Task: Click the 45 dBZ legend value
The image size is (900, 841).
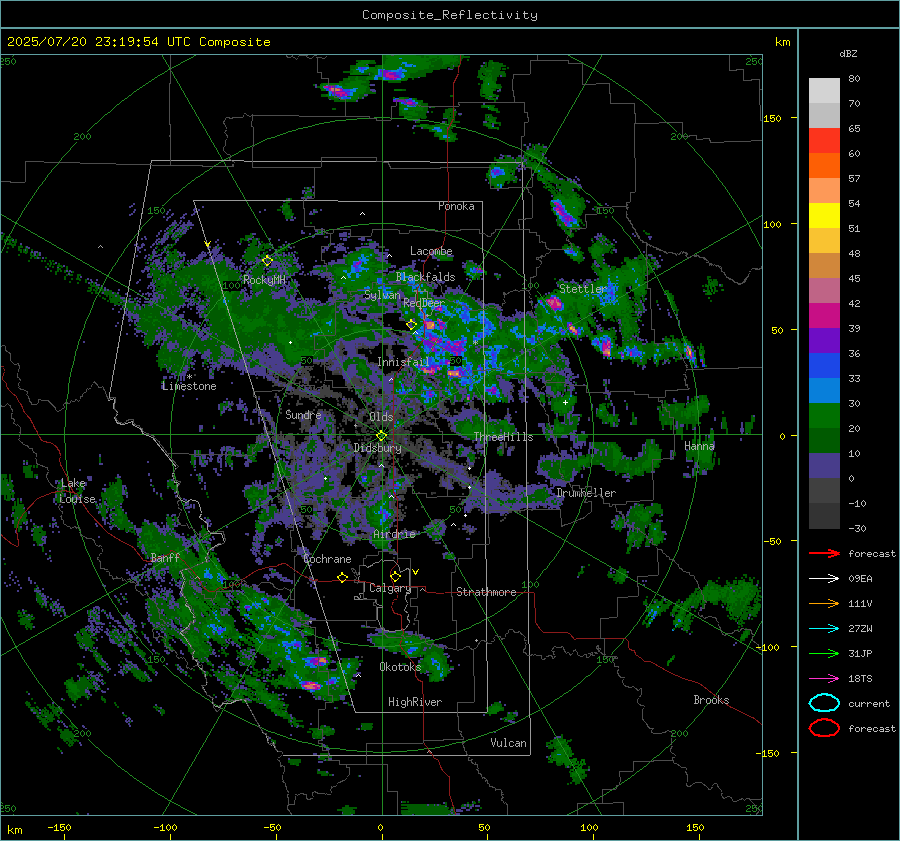Action: click(x=854, y=278)
